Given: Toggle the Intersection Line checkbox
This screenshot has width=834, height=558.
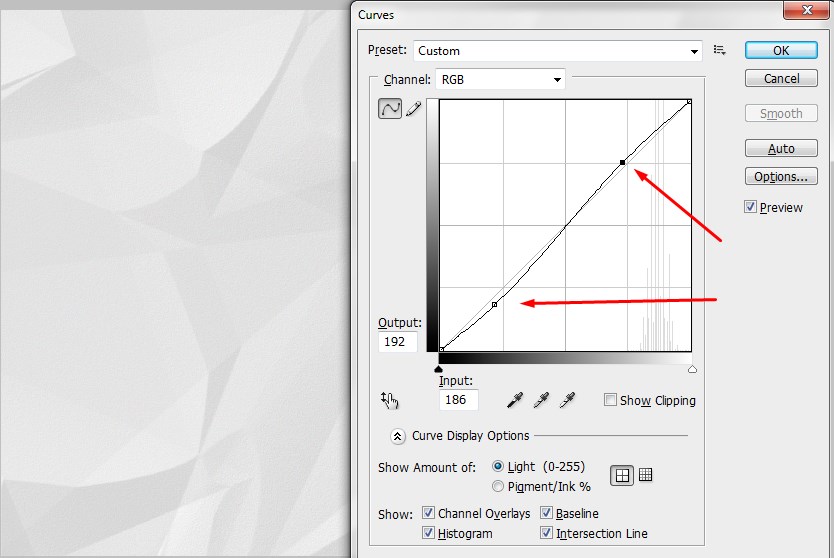Looking at the screenshot, I should pos(546,532).
